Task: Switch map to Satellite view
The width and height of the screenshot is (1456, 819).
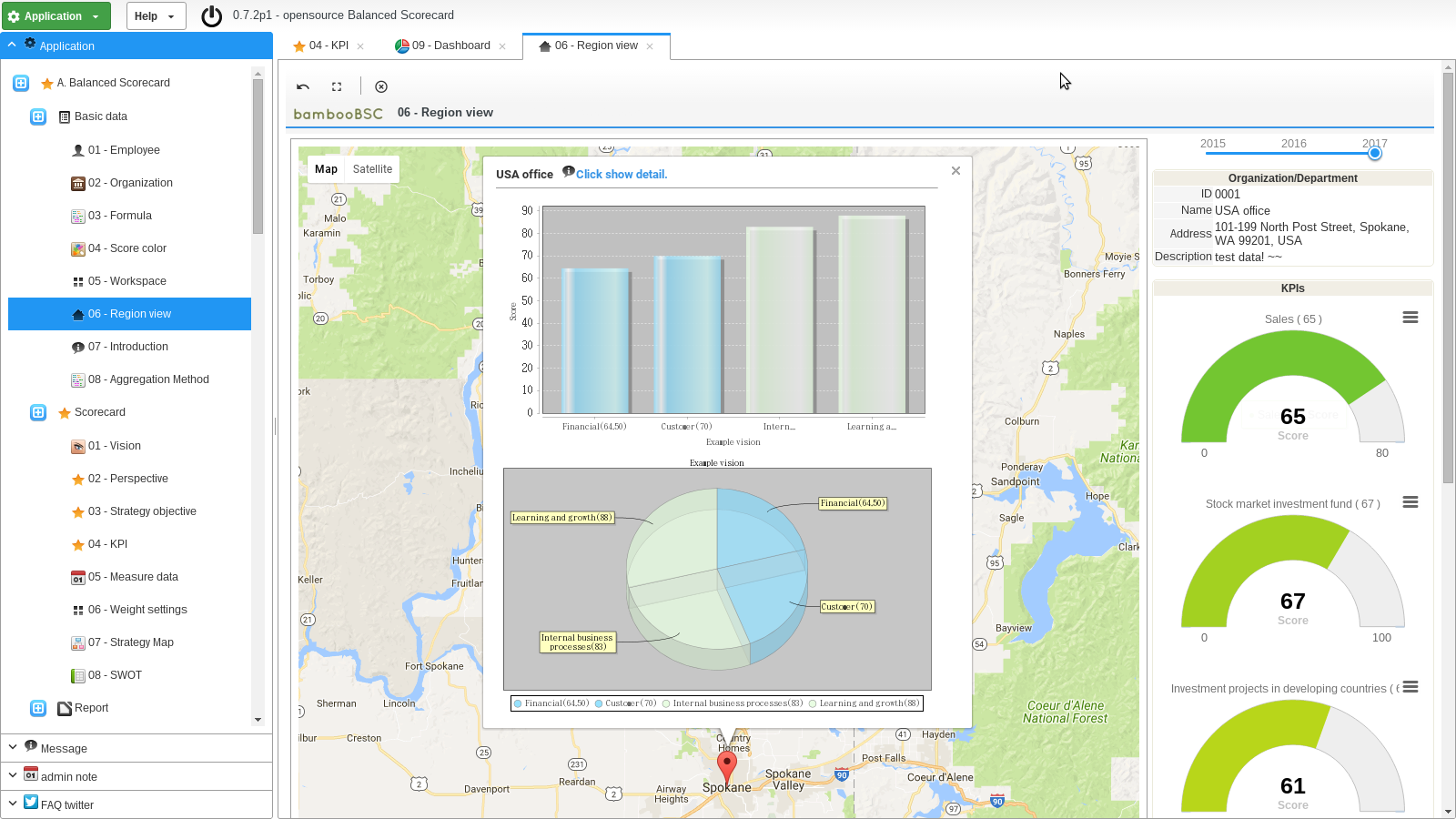Action: (372, 169)
